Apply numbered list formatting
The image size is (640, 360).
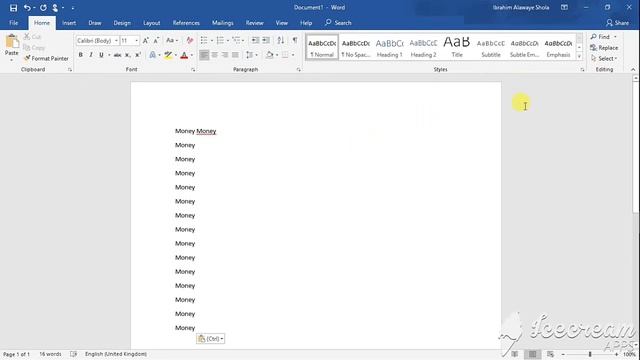click(220, 40)
